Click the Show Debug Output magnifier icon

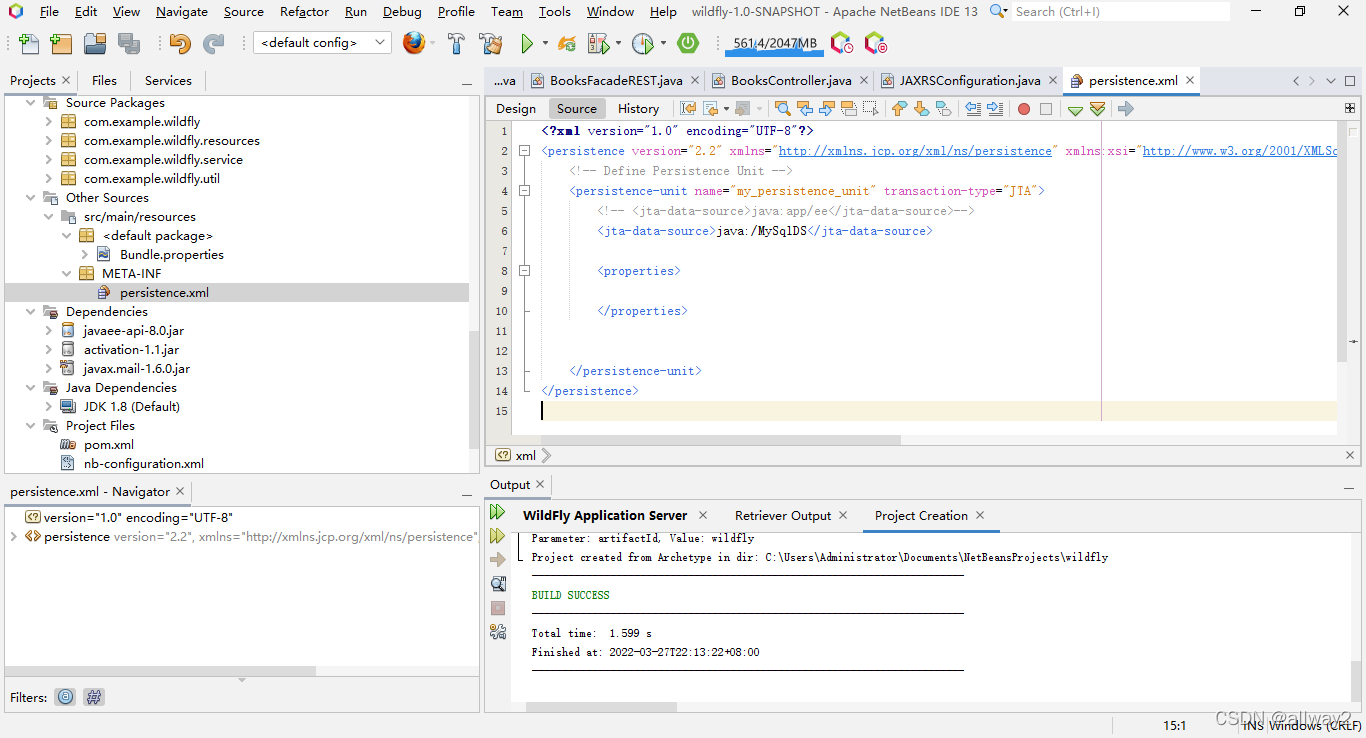point(498,584)
